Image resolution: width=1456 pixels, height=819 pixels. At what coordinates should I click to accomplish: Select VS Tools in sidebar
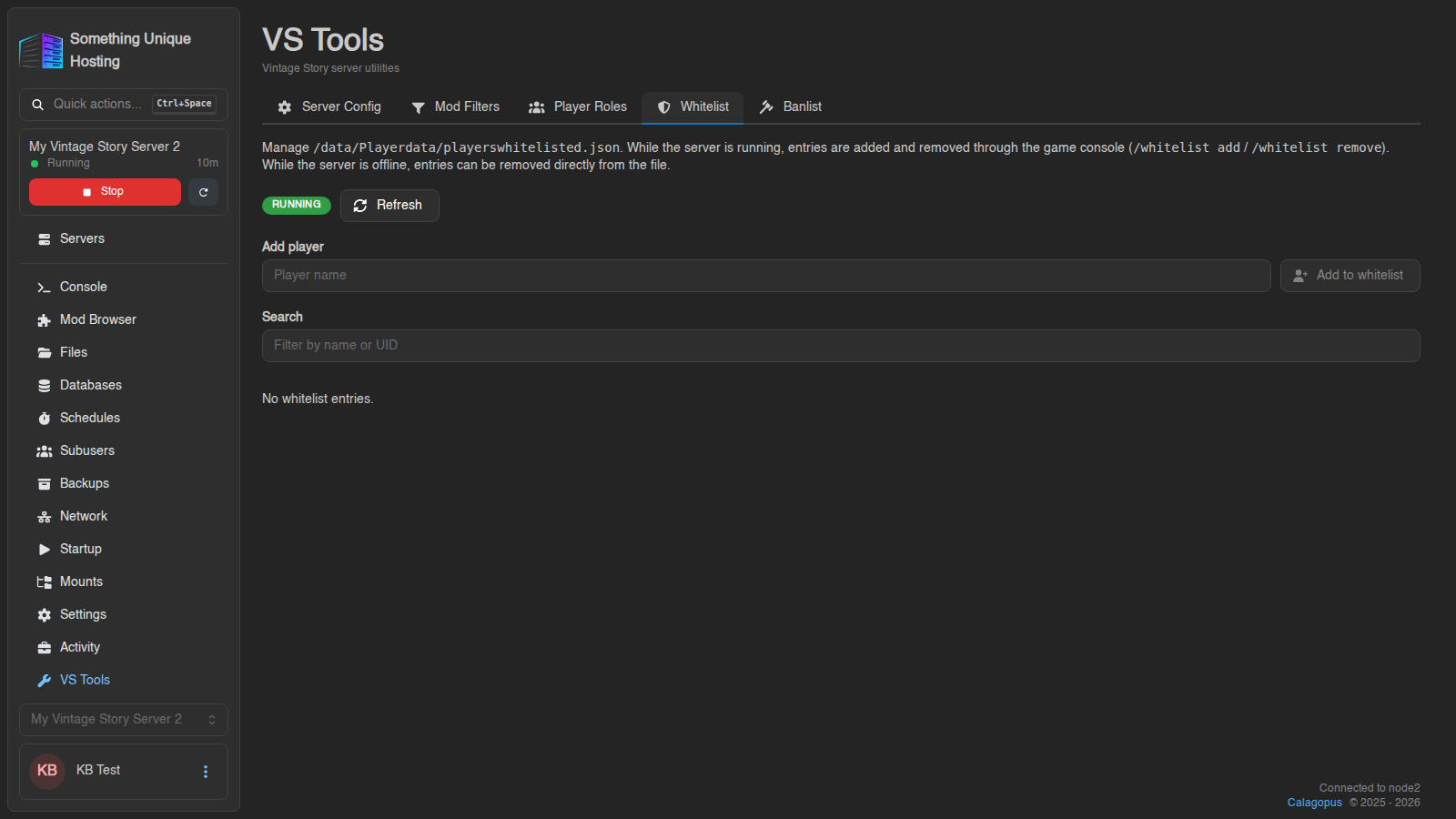click(124, 680)
